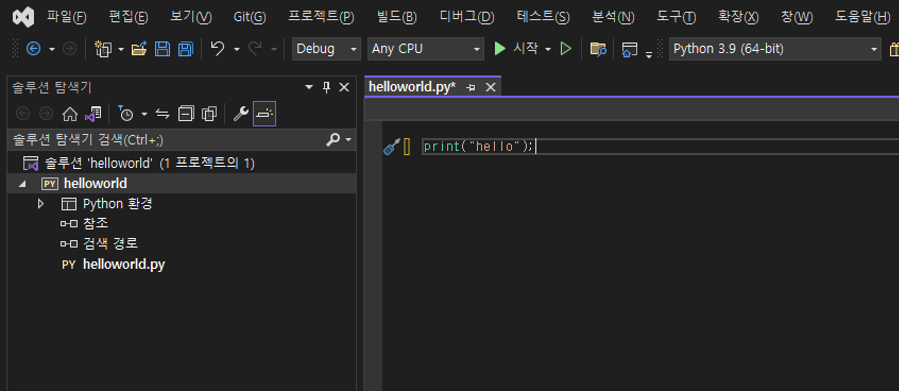Screen dimensions: 899x391
Task: Pin the helloworld.py tab
Action: [x=471, y=88]
